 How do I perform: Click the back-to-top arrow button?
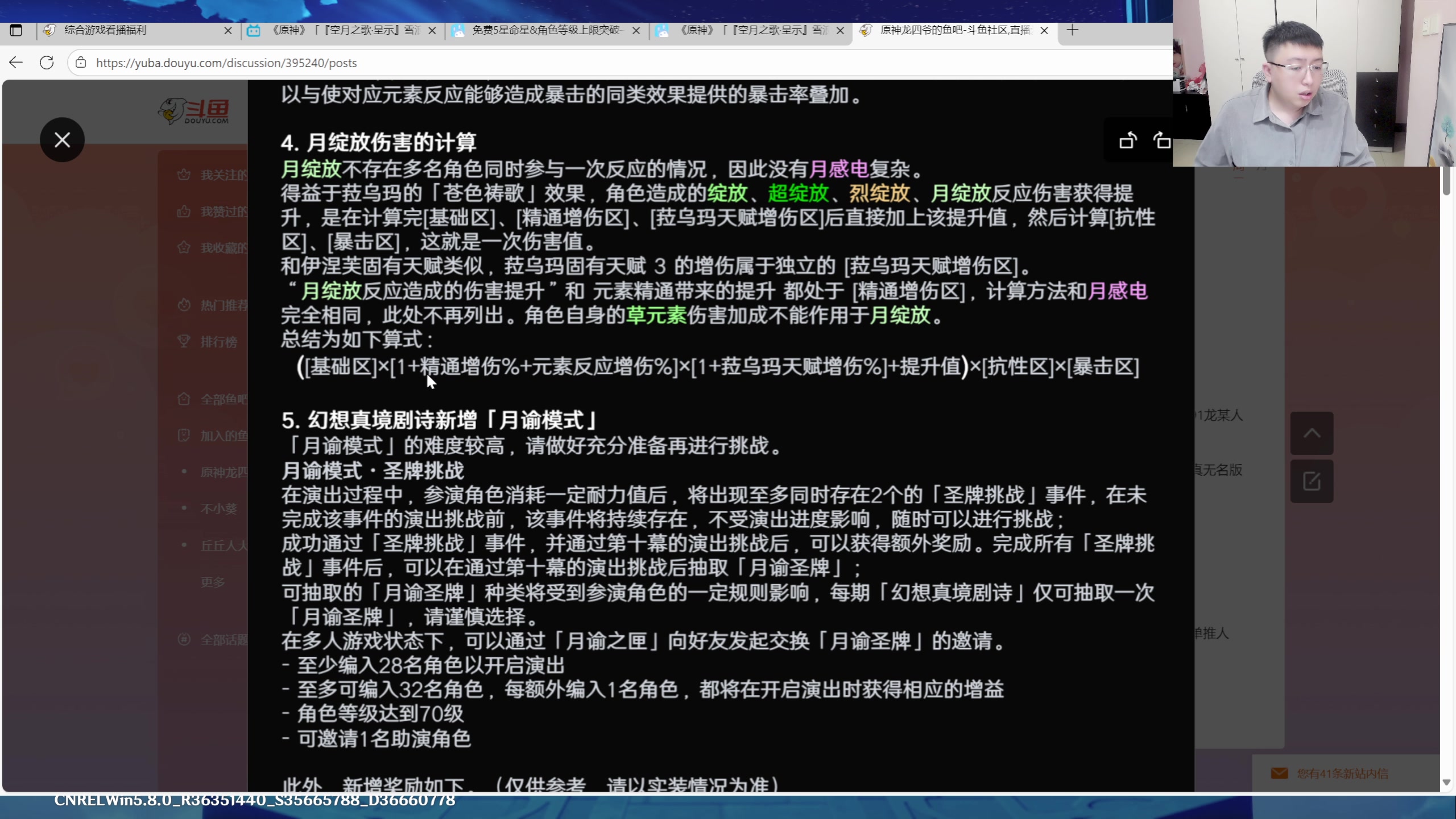[x=1312, y=433]
